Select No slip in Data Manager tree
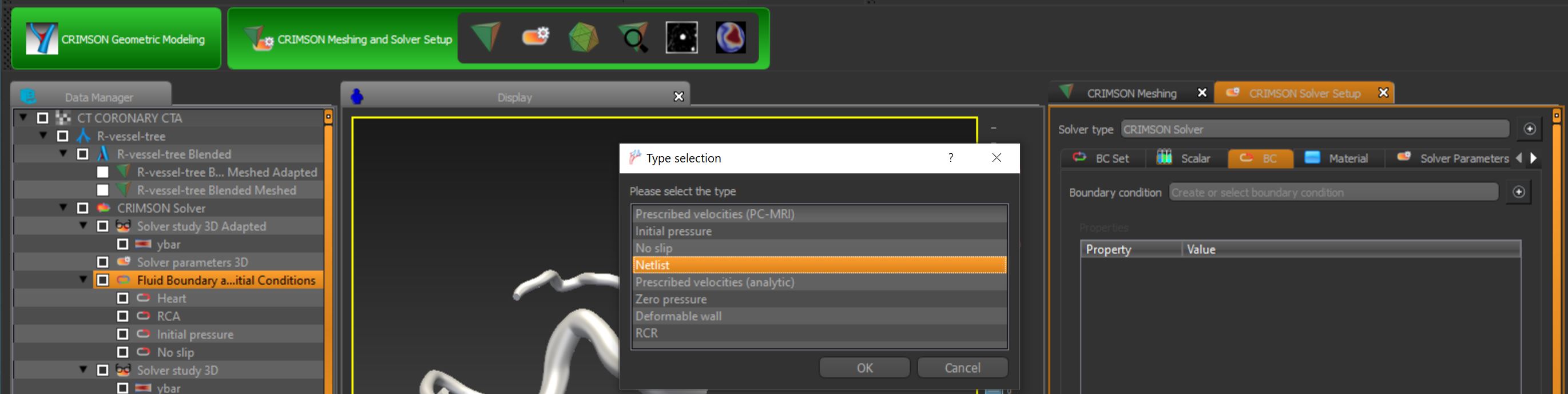 click(x=175, y=352)
